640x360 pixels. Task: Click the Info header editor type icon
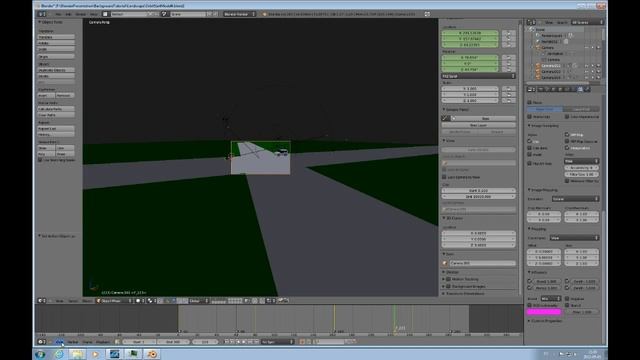[41, 14]
